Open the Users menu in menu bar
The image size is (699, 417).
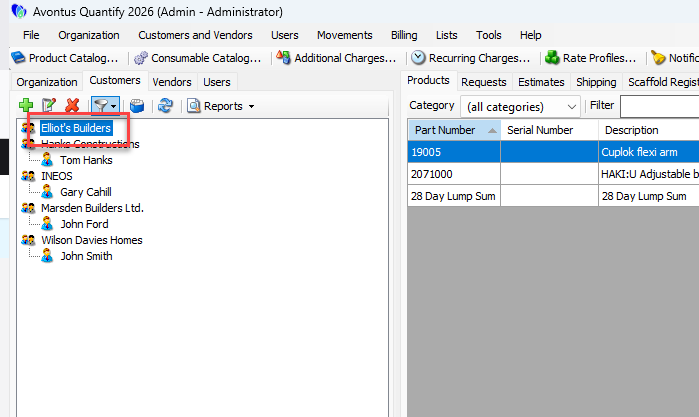pos(284,35)
